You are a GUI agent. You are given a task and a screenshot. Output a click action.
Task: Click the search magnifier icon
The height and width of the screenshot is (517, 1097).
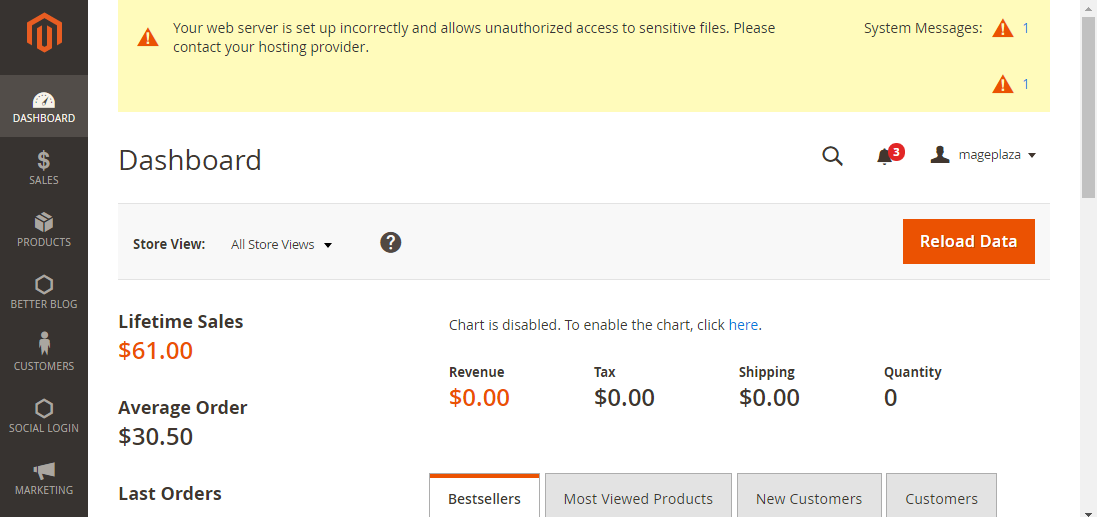(x=832, y=156)
